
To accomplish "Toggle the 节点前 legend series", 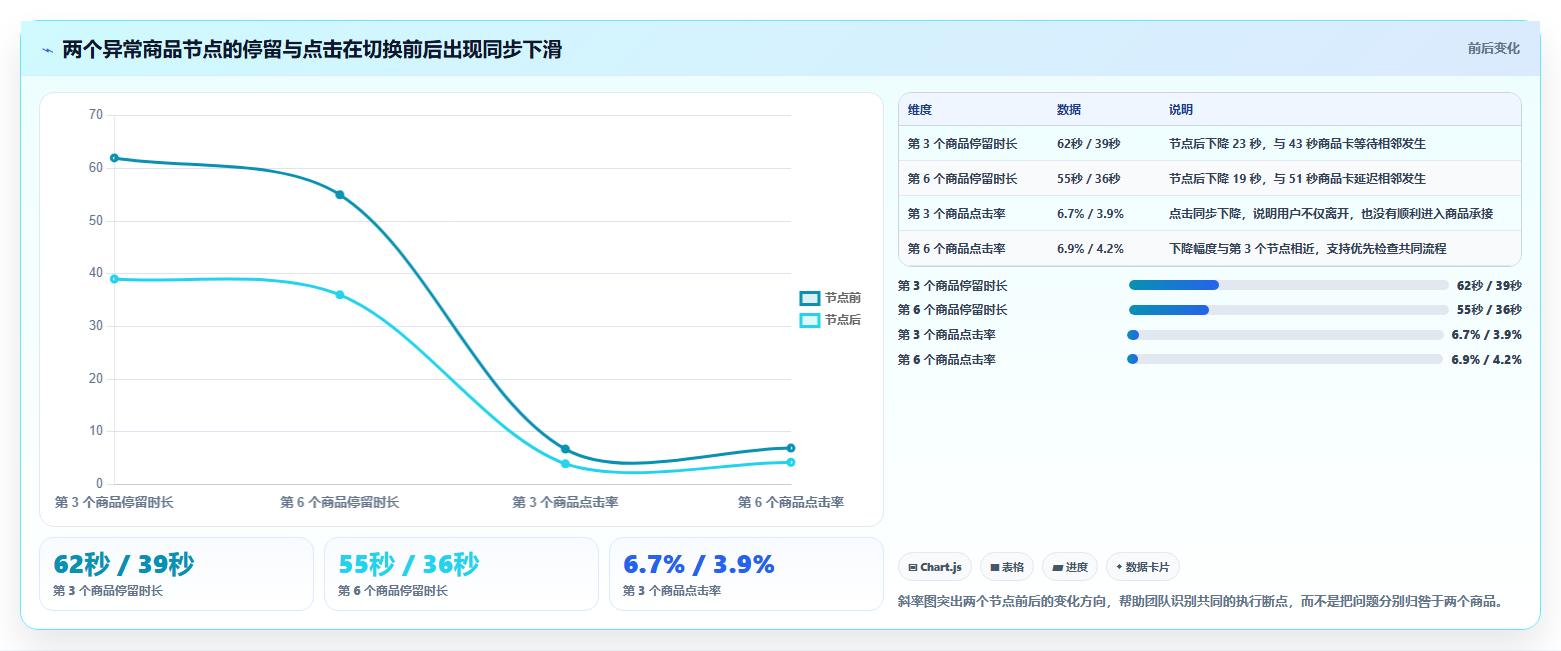I will pos(830,298).
